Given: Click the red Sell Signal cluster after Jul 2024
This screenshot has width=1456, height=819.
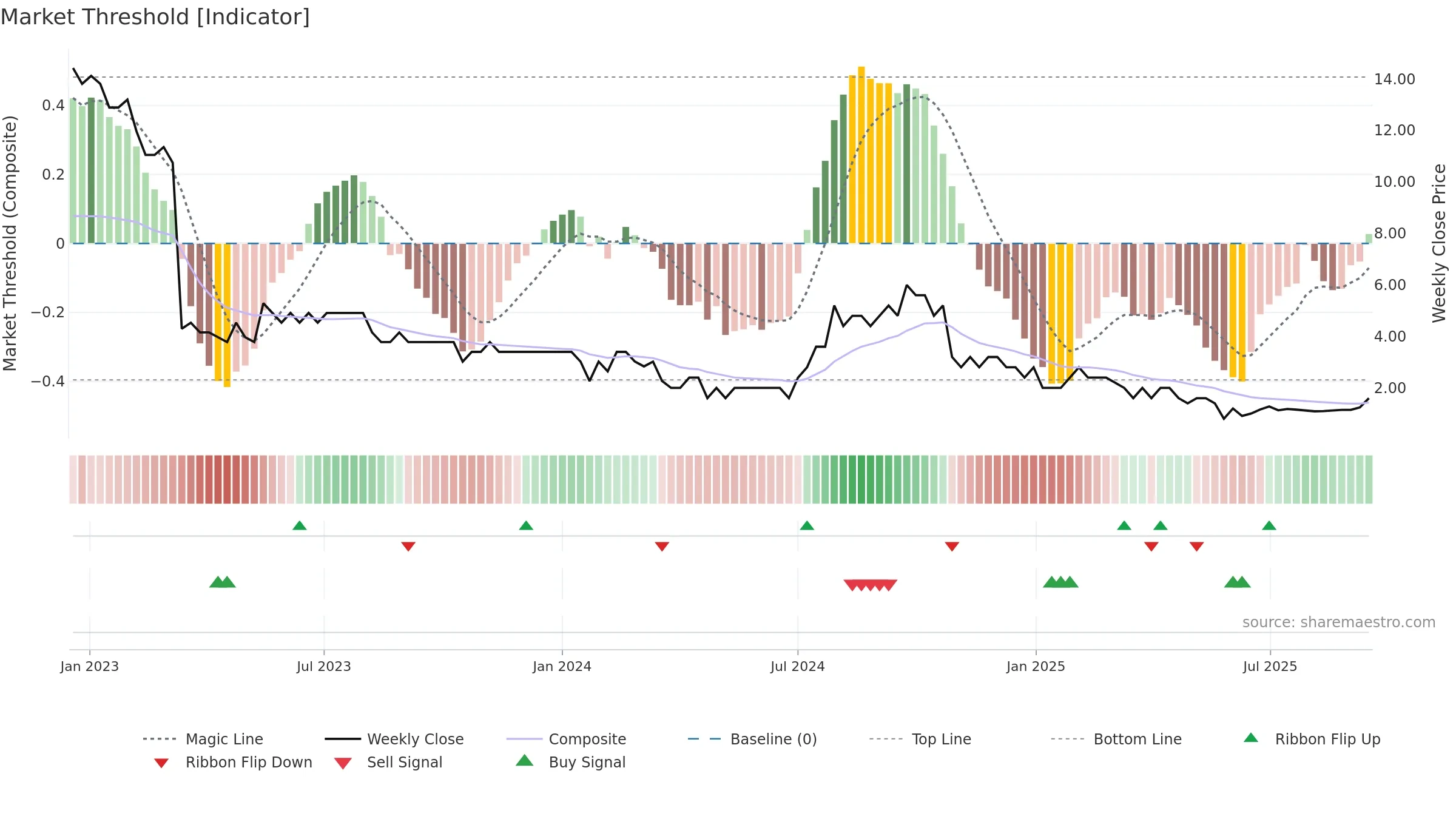Looking at the screenshot, I should point(871,585).
